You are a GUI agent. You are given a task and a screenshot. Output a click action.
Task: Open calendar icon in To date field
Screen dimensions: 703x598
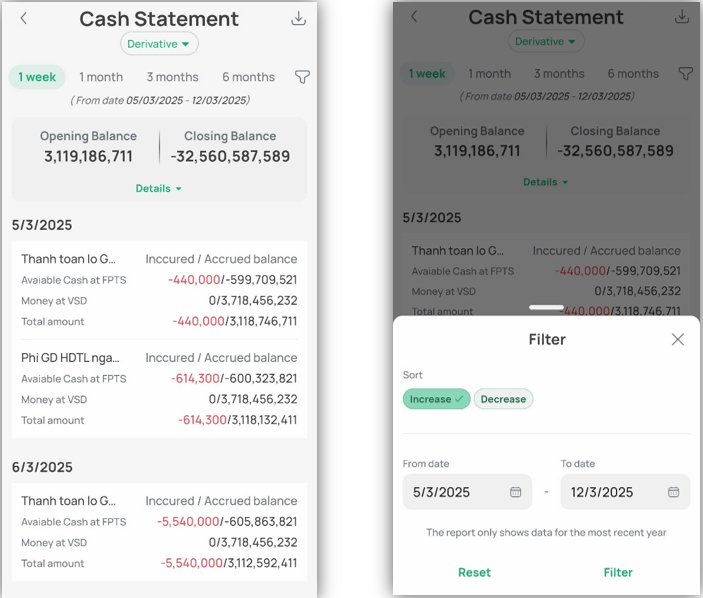(674, 492)
